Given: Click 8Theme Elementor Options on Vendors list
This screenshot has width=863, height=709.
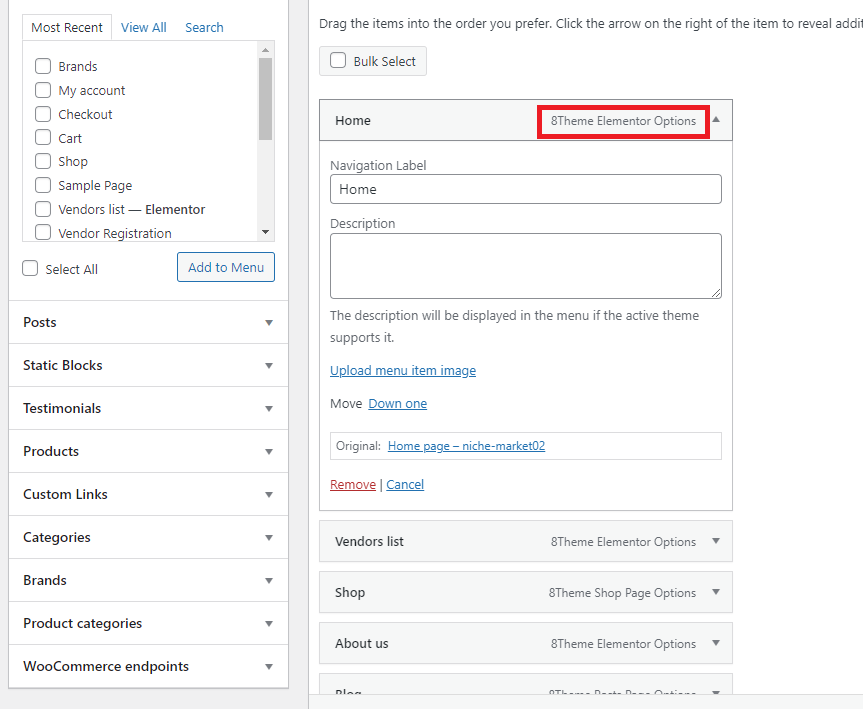Looking at the screenshot, I should tap(623, 542).
